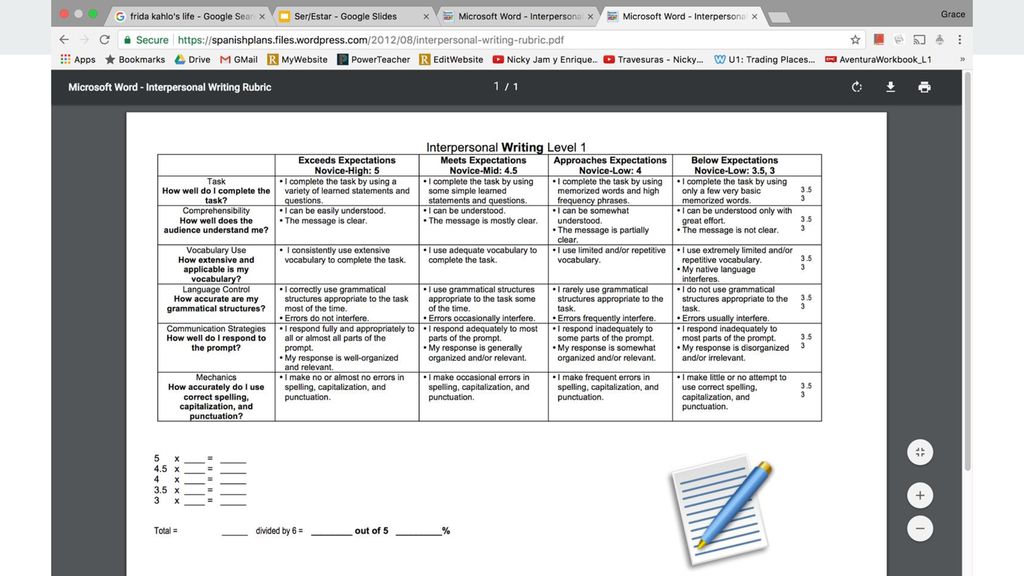Click the Cast extension icon
Image resolution: width=1024 pixels, height=576 pixels.
pyautogui.click(x=919, y=40)
